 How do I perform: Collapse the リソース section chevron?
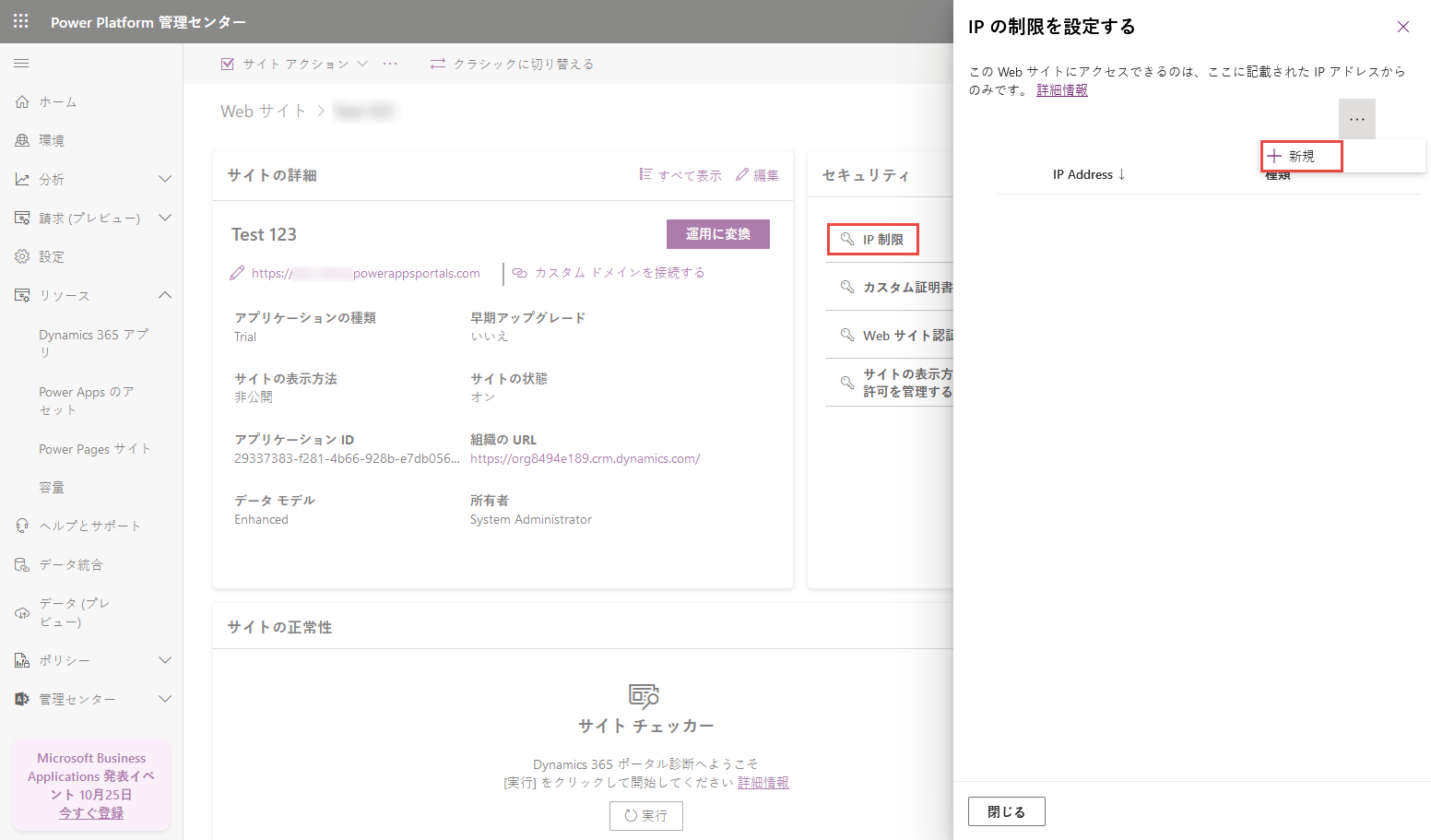tap(165, 295)
